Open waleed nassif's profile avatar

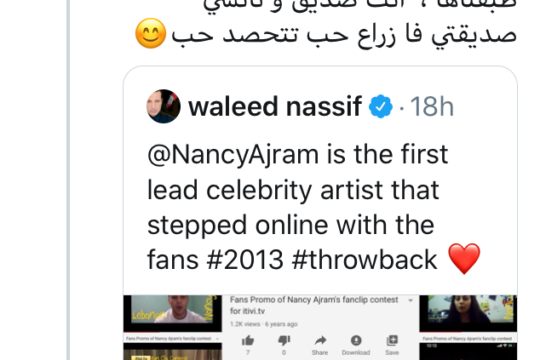pyautogui.click(x=163, y=106)
